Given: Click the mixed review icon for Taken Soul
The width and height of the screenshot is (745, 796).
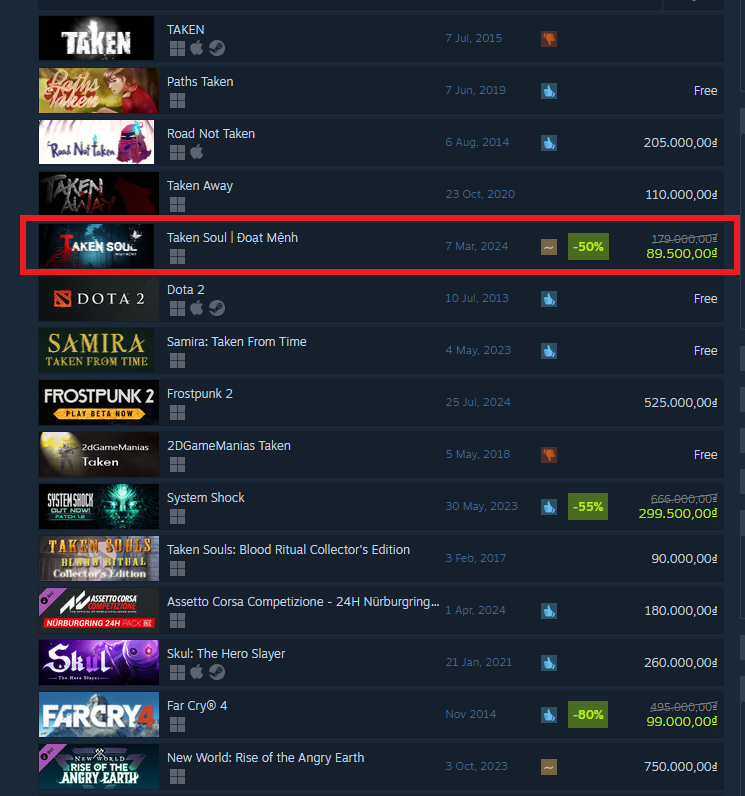Looking at the screenshot, I should [549, 247].
